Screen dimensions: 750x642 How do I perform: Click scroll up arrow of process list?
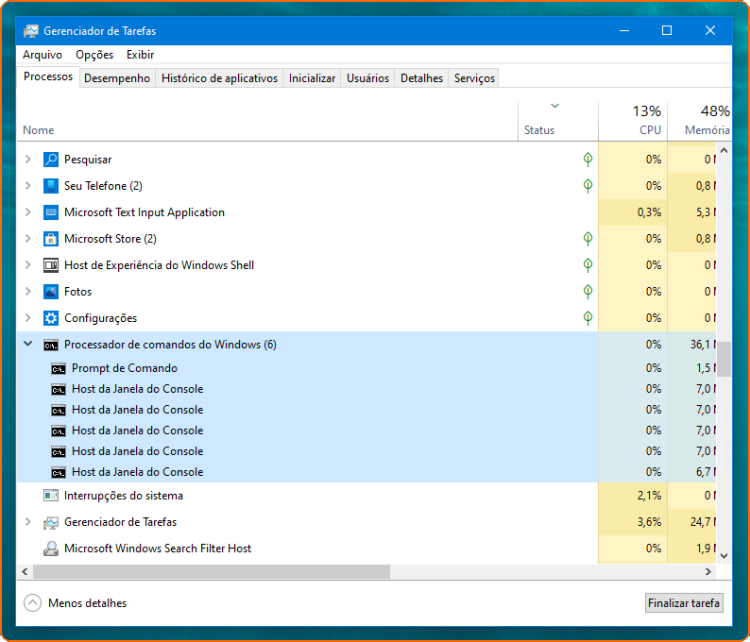(724, 151)
